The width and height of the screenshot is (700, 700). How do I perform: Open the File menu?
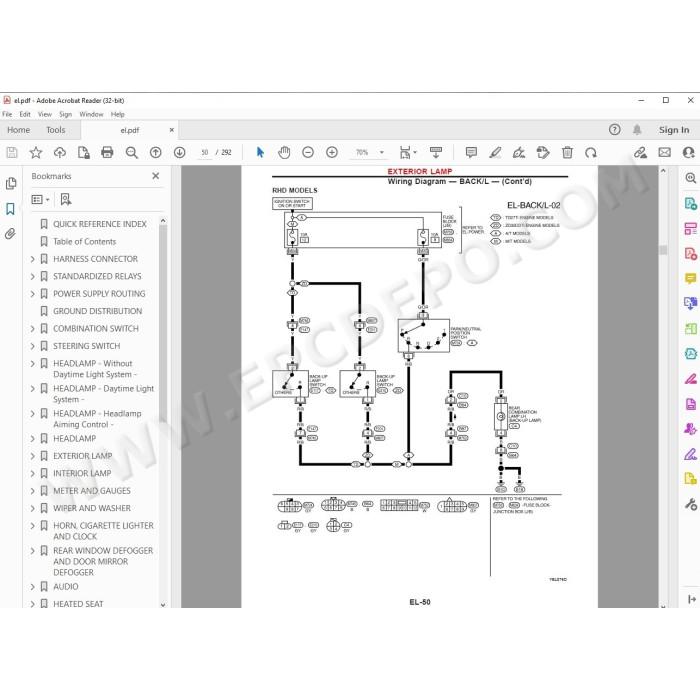tap(7, 114)
